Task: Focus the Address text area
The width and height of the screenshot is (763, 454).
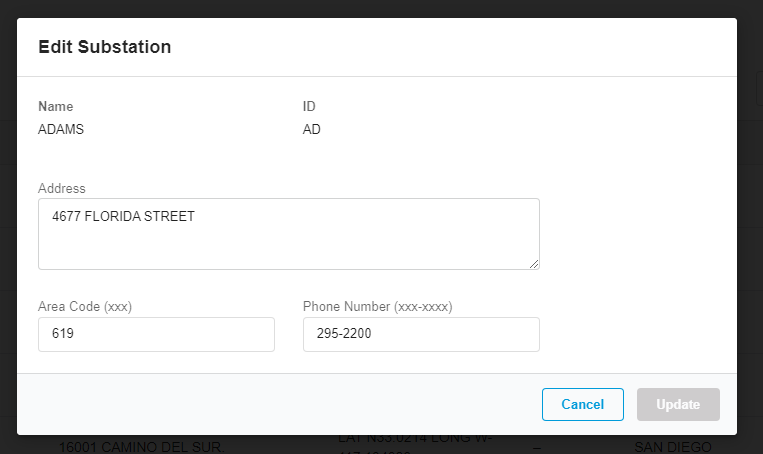Action: coord(288,233)
